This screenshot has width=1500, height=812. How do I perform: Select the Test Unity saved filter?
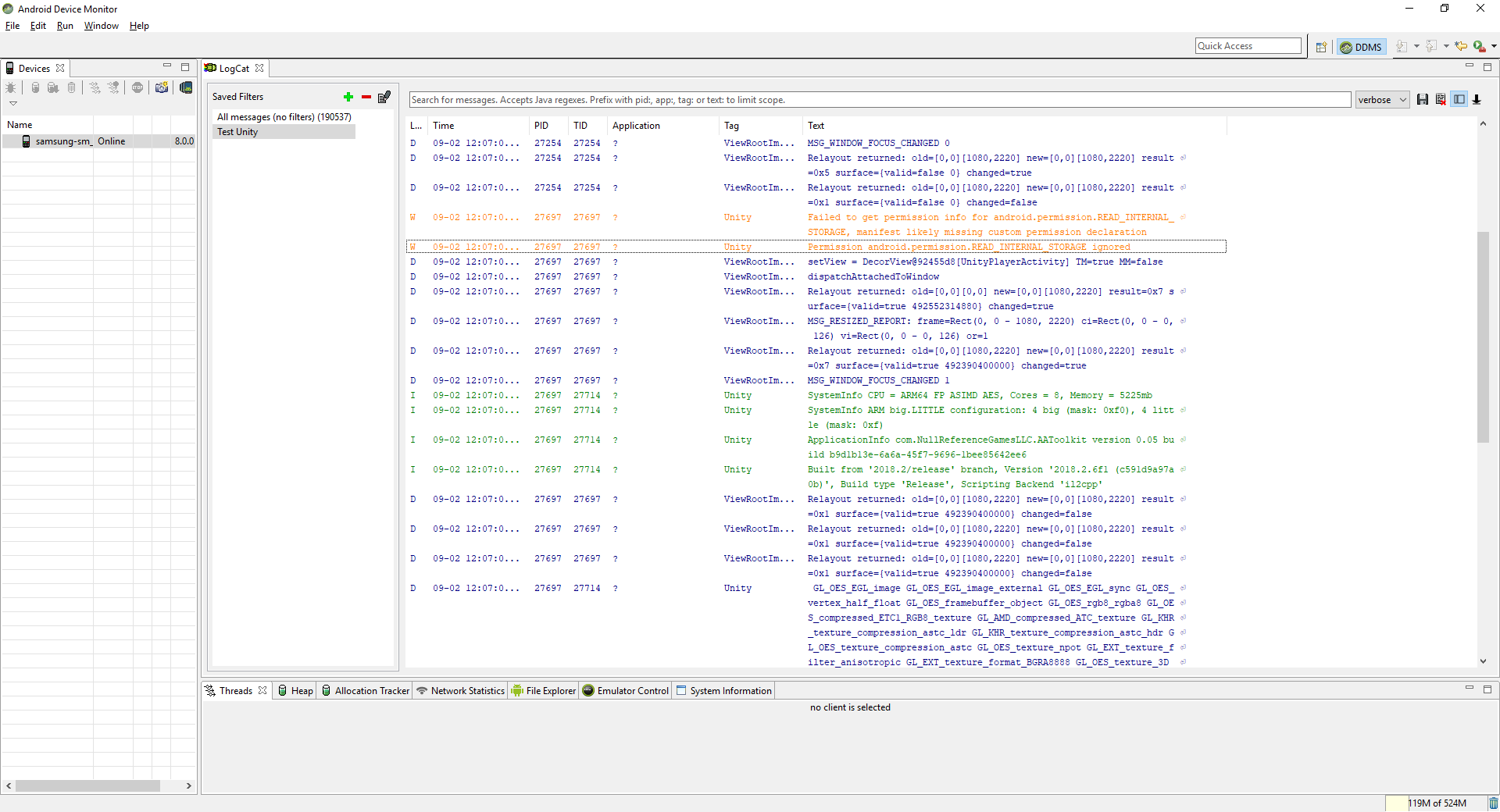pos(238,131)
